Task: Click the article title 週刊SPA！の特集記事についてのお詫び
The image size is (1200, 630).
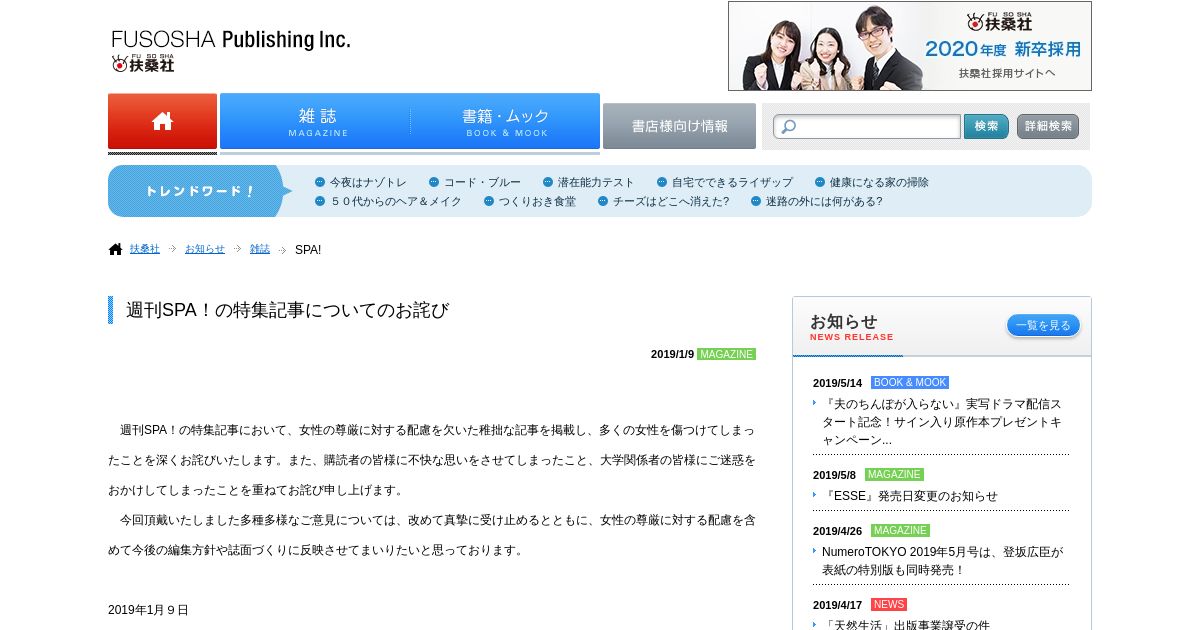Action: [x=287, y=310]
